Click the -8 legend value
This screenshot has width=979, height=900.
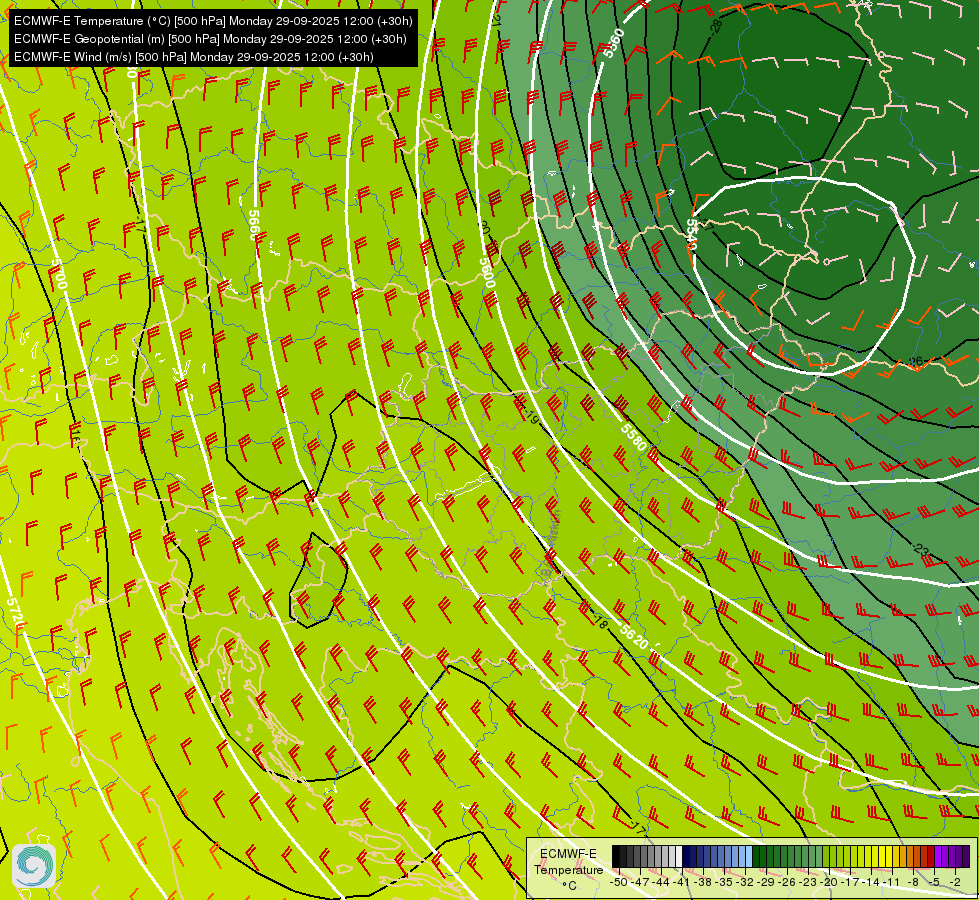coord(913,883)
